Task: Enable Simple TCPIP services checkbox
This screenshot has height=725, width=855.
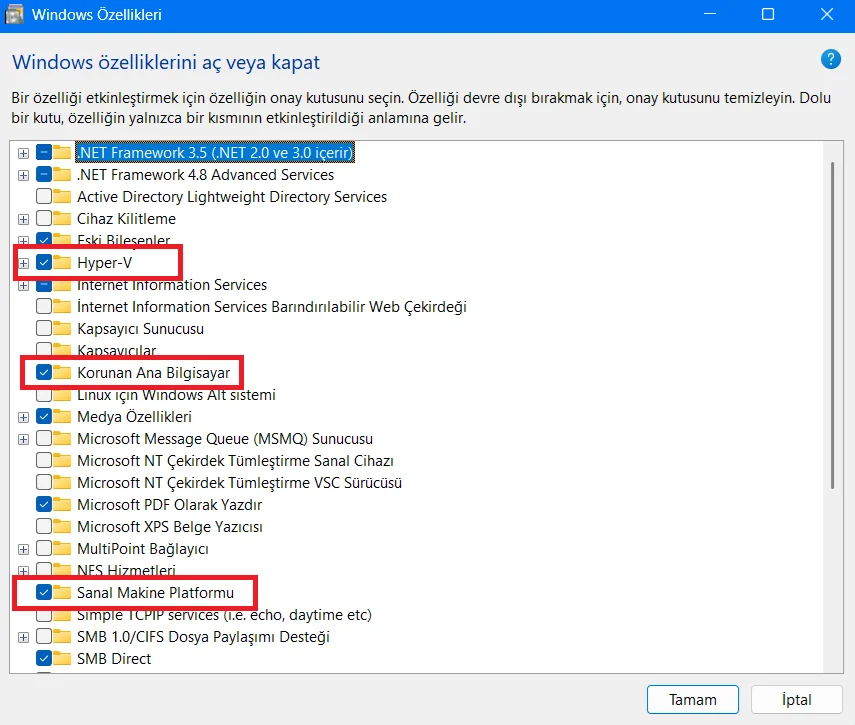Action: 44,615
